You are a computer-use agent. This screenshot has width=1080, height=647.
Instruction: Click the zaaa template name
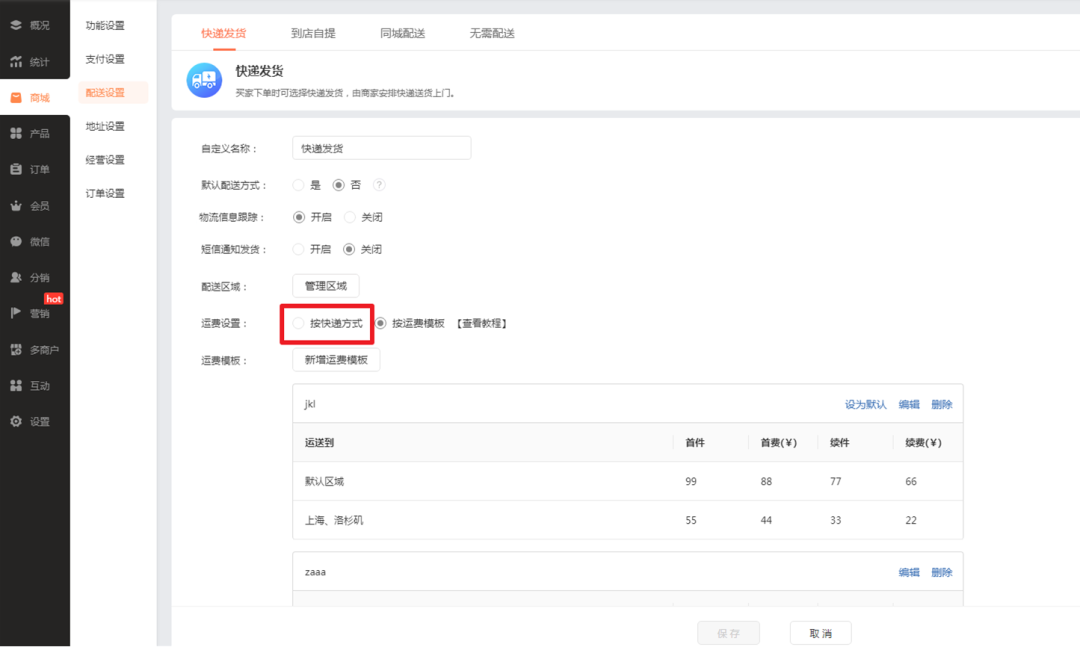click(x=315, y=572)
